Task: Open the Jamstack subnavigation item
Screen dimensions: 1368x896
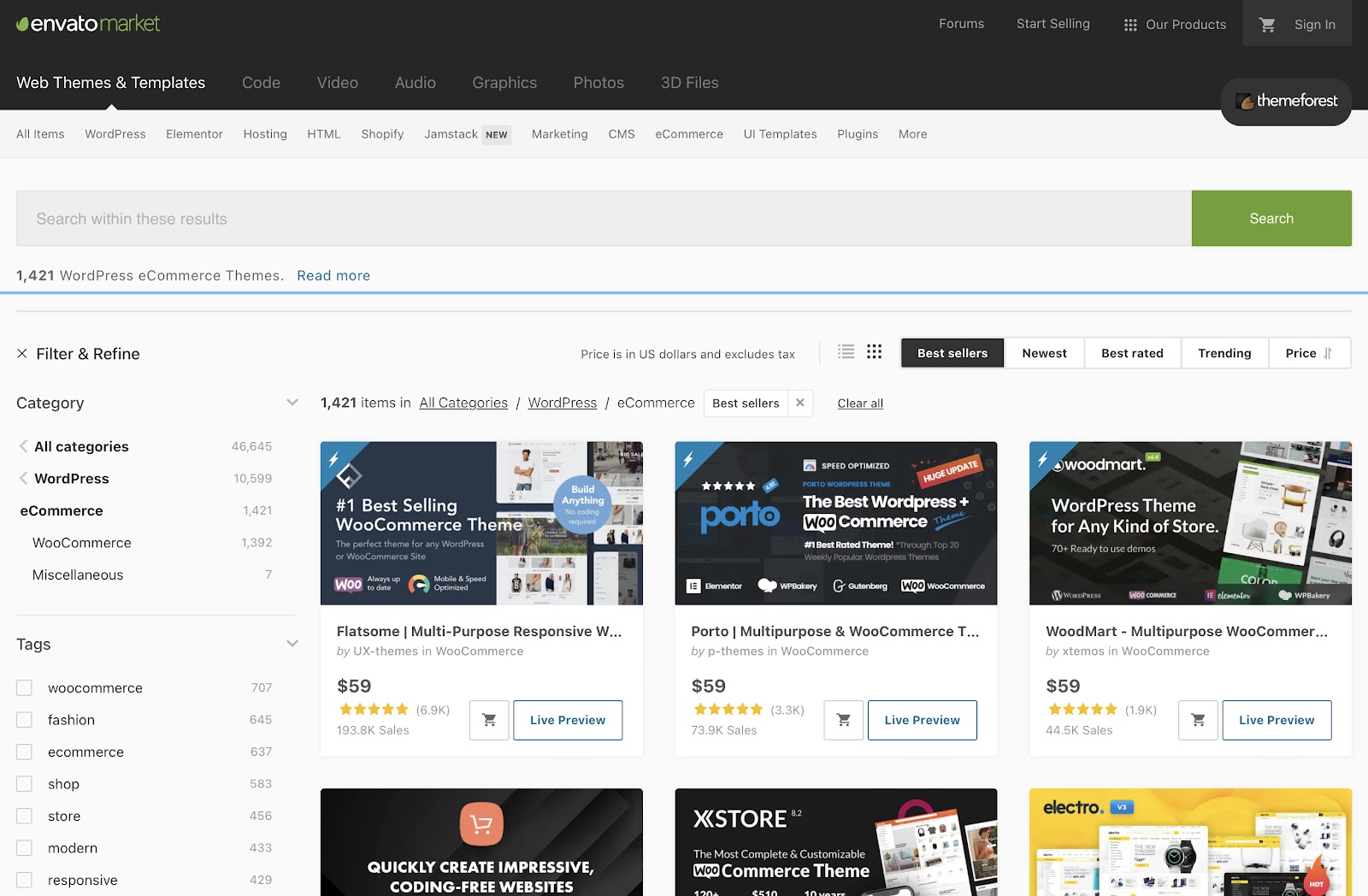Action: point(467,134)
